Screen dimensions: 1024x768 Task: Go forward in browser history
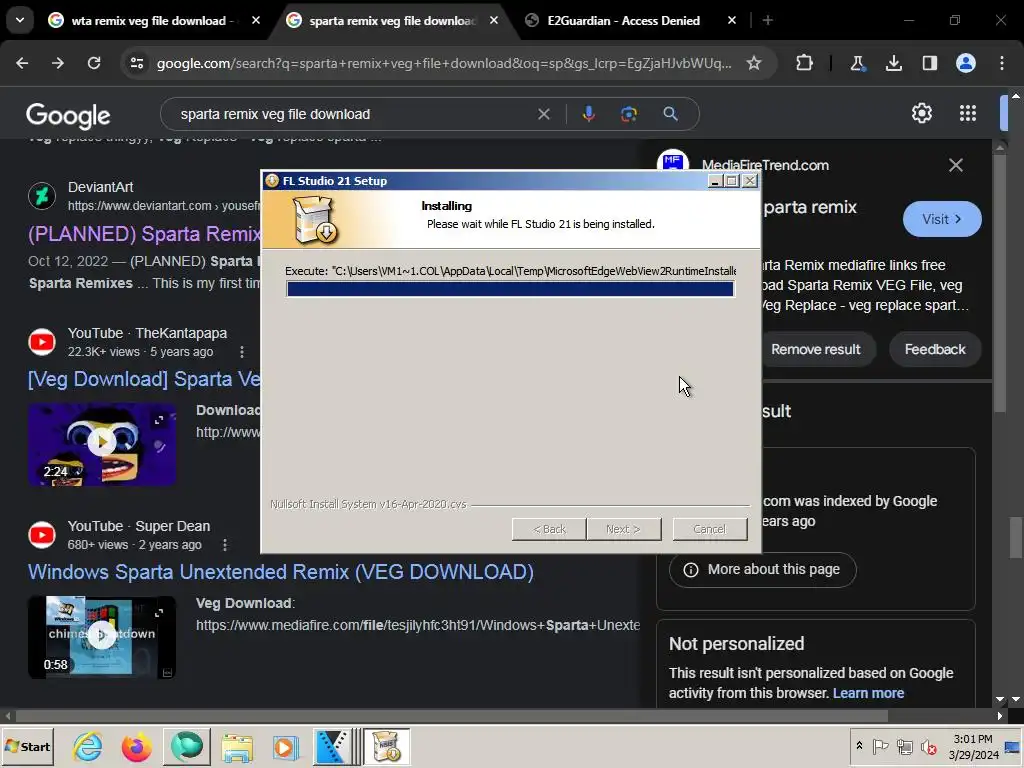[x=58, y=63]
